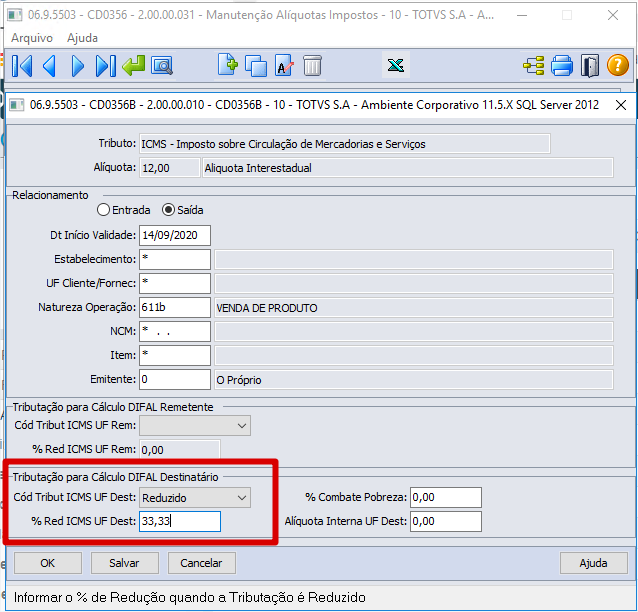Viewport: 638px width, 612px height.
Task: Close the CD0356B dialog window
Action: pyautogui.click(x=621, y=105)
